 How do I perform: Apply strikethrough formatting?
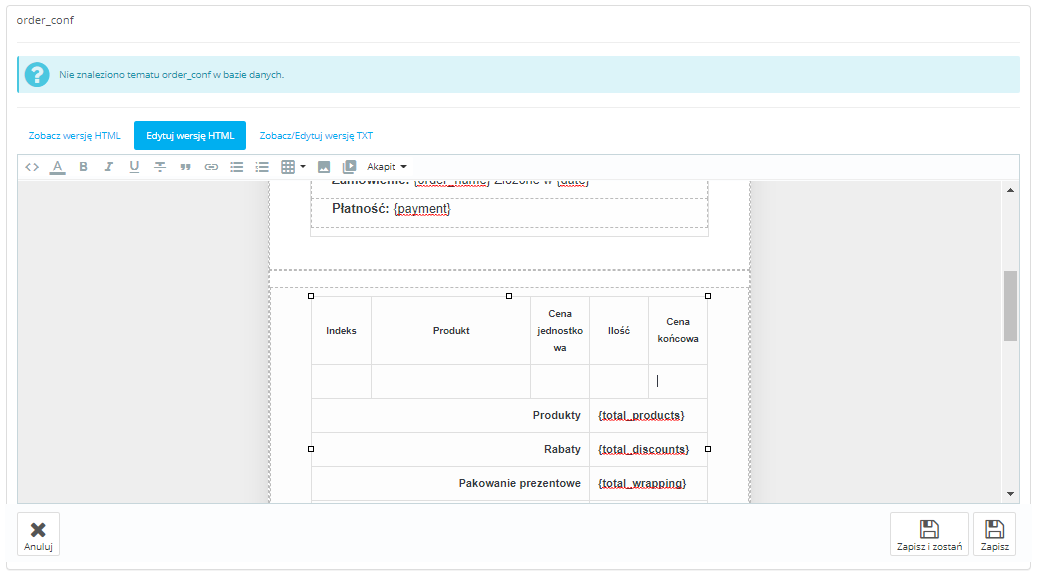pos(160,167)
